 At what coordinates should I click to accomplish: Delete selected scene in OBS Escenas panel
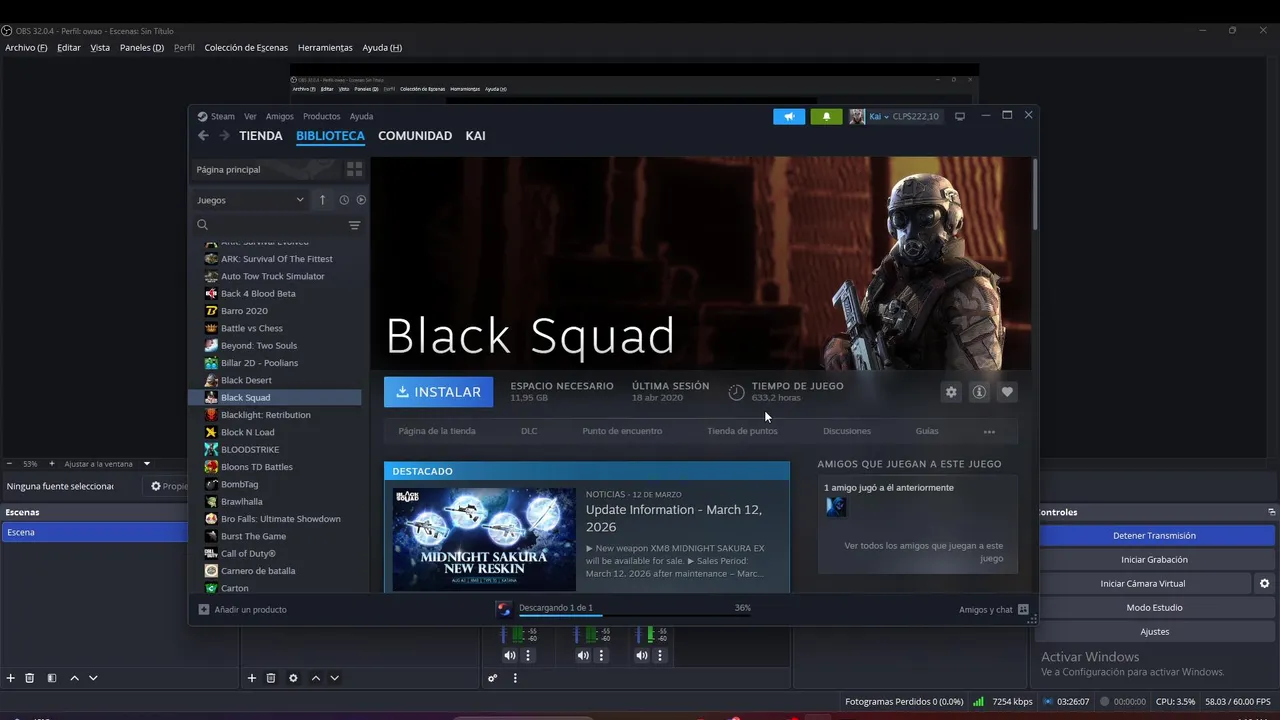pyautogui.click(x=30, y=678)
